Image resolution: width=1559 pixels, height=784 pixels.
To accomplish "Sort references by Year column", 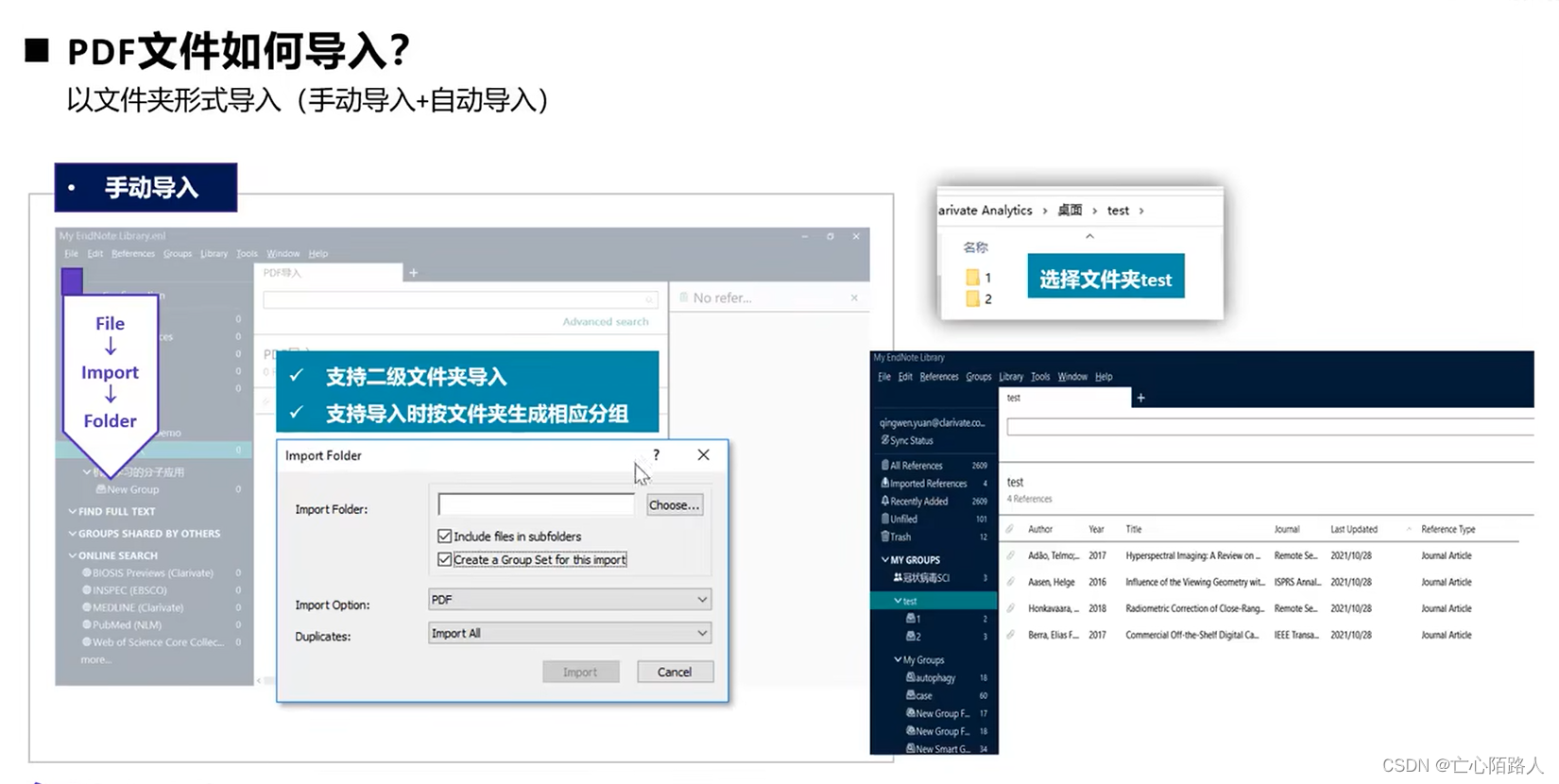I will point(1096,529).
